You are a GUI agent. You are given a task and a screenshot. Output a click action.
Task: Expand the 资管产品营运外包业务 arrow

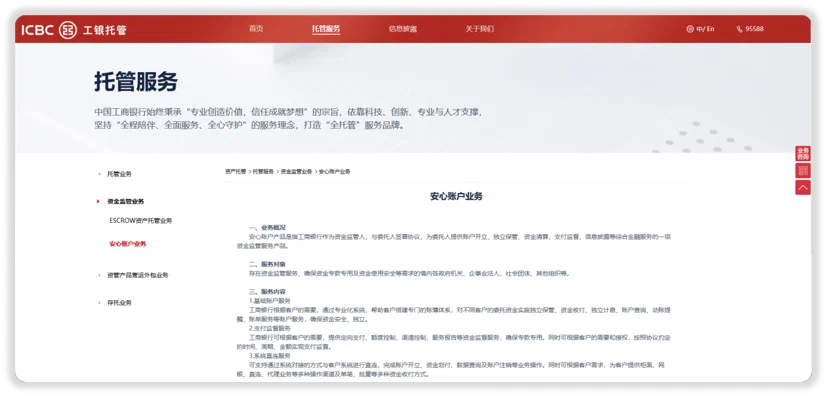[99, 275]
